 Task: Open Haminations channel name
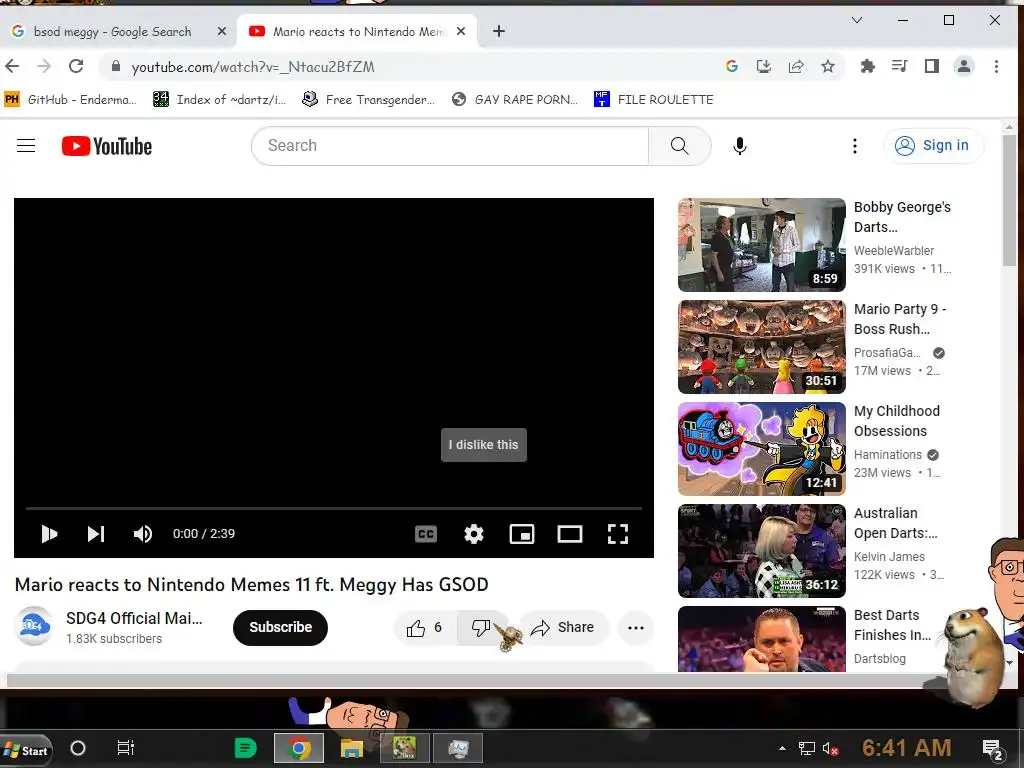(888, 455)
